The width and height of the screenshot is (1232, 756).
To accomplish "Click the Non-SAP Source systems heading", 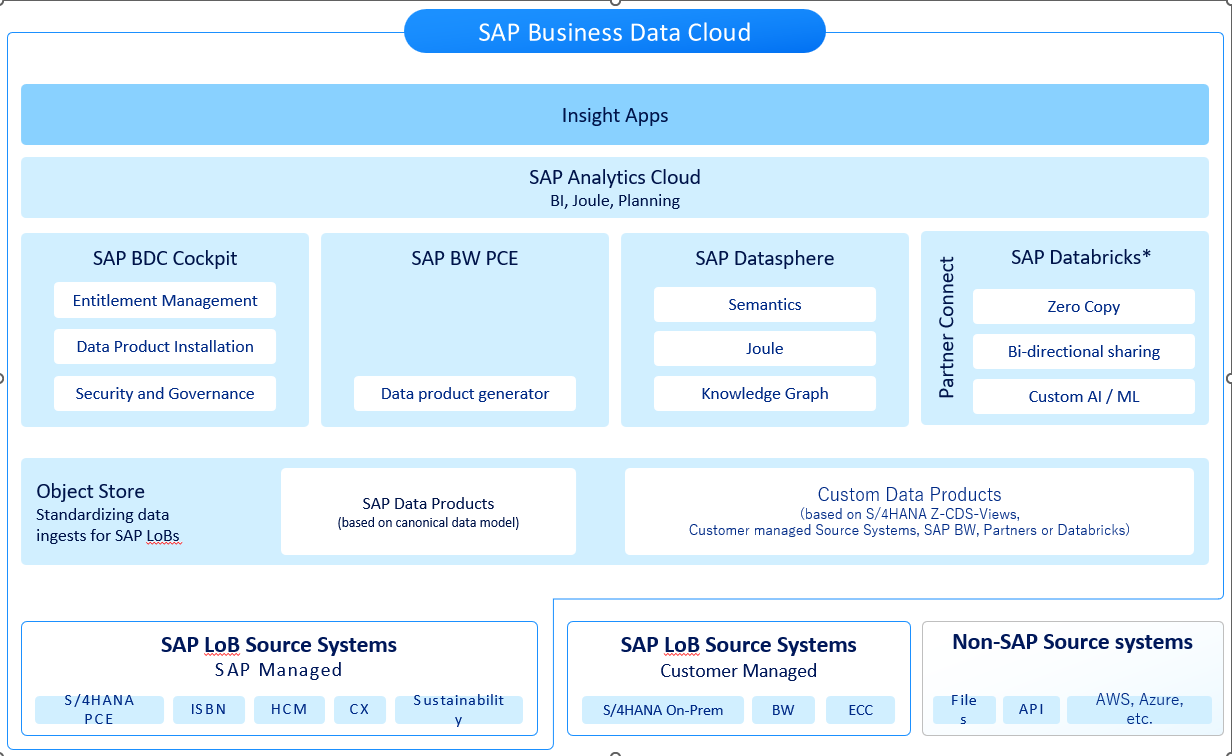I will [x=1072, y=642].
